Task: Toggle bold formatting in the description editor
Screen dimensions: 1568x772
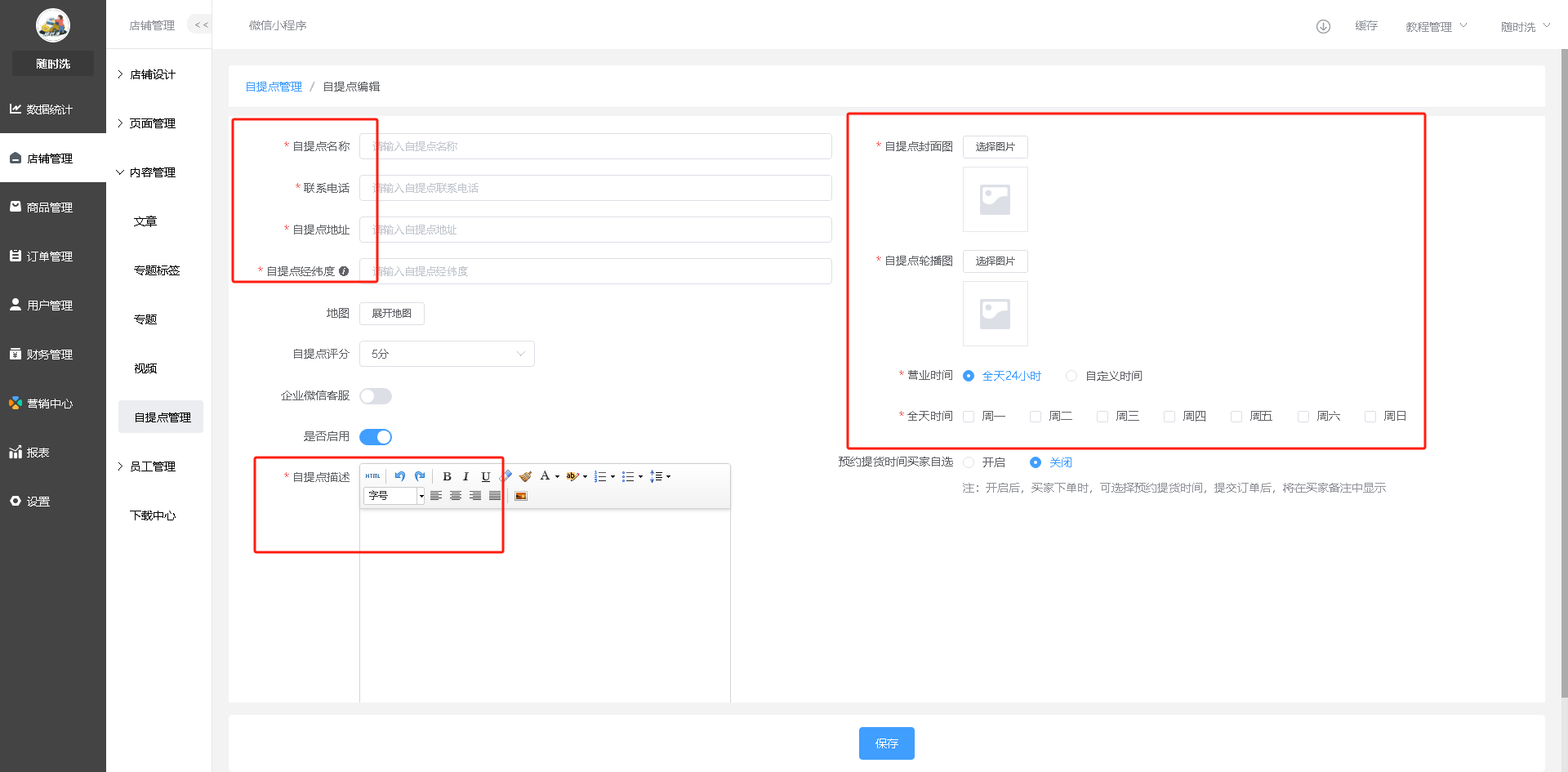Action: click(x=447, y=476)
